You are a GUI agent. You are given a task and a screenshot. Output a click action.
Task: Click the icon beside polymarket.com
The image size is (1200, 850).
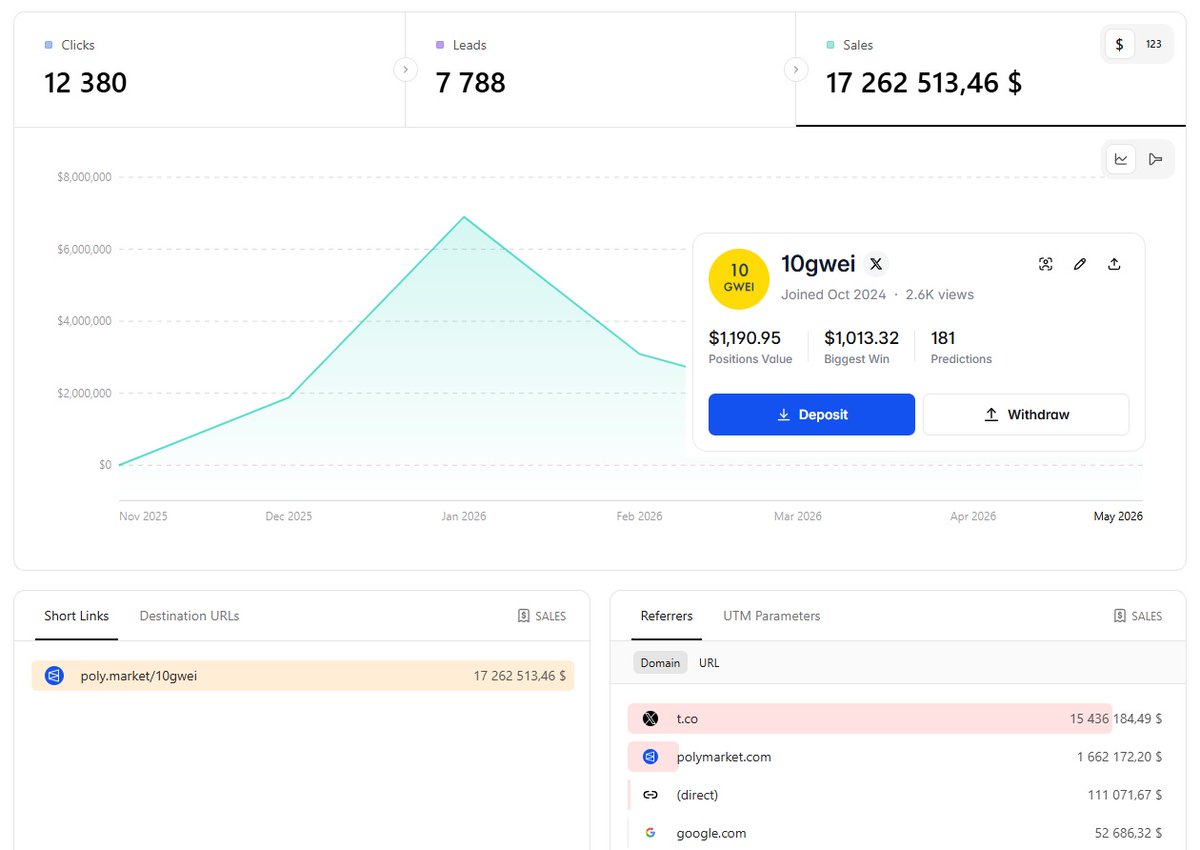(650, 757)
